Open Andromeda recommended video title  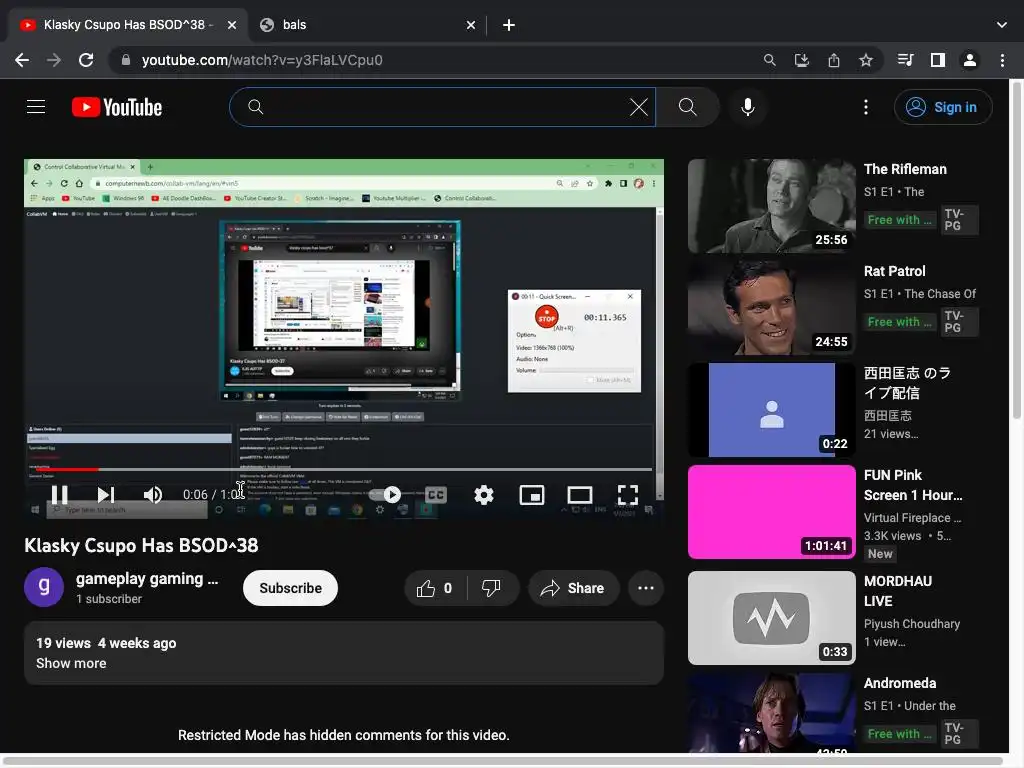pos(900,683)
